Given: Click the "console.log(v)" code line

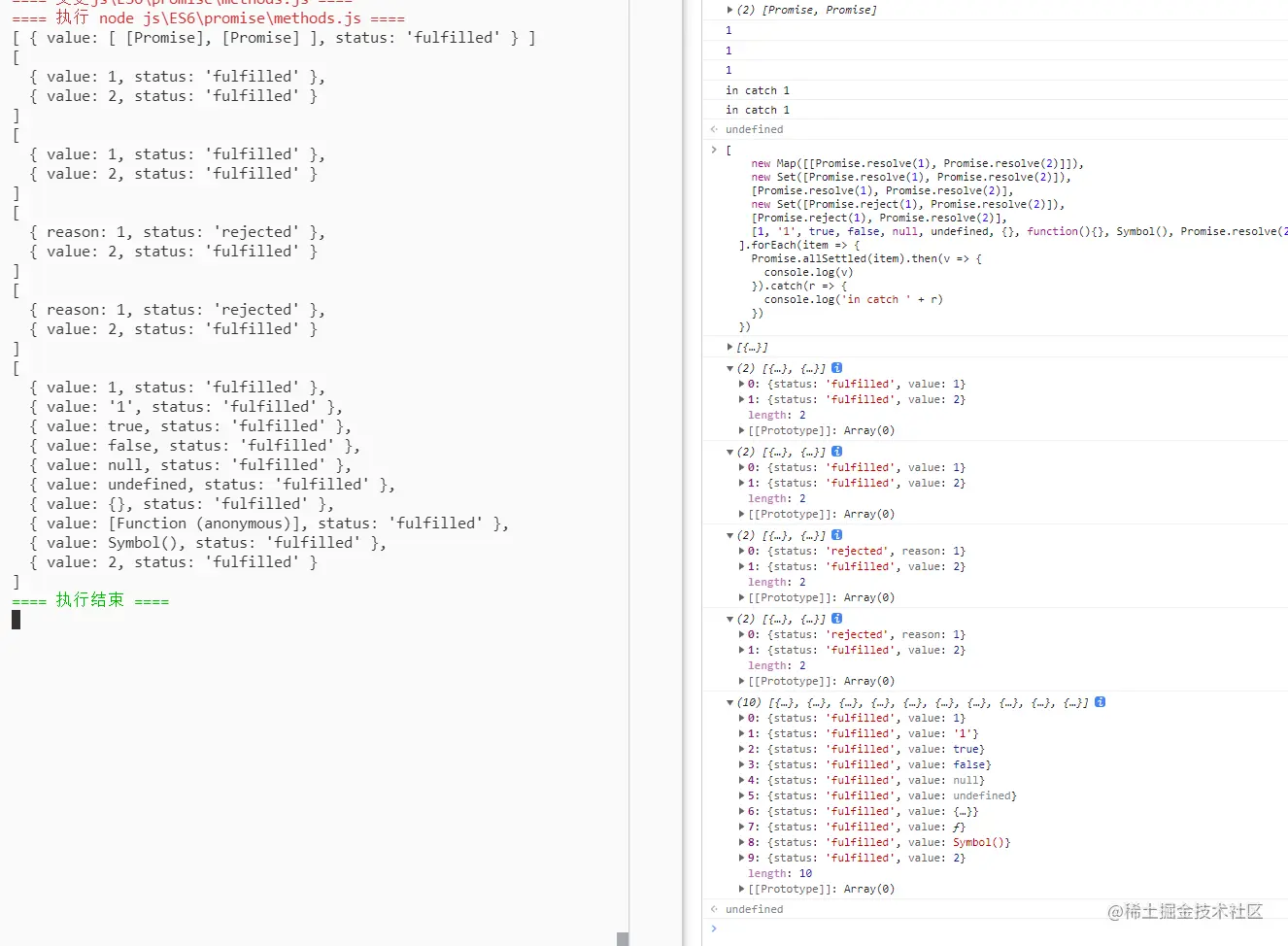Looking at the screenshot, I should pyautogui.click(x=808, y=272).
